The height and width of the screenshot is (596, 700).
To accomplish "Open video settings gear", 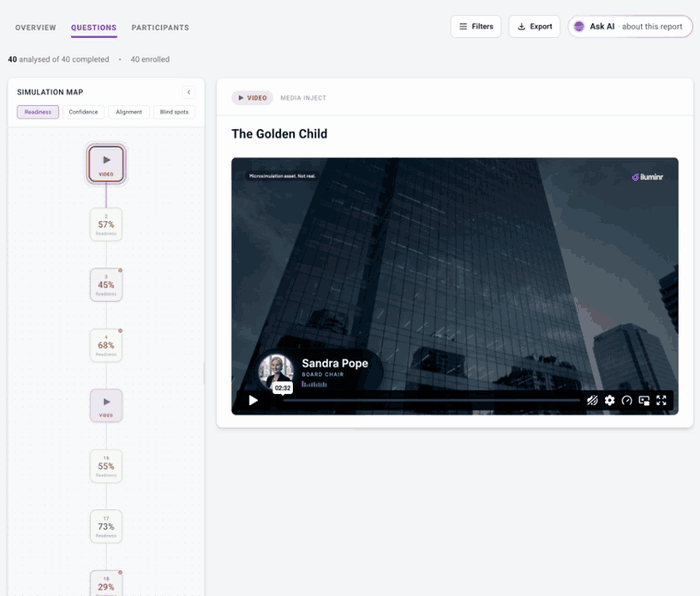I will click(609, 400).
